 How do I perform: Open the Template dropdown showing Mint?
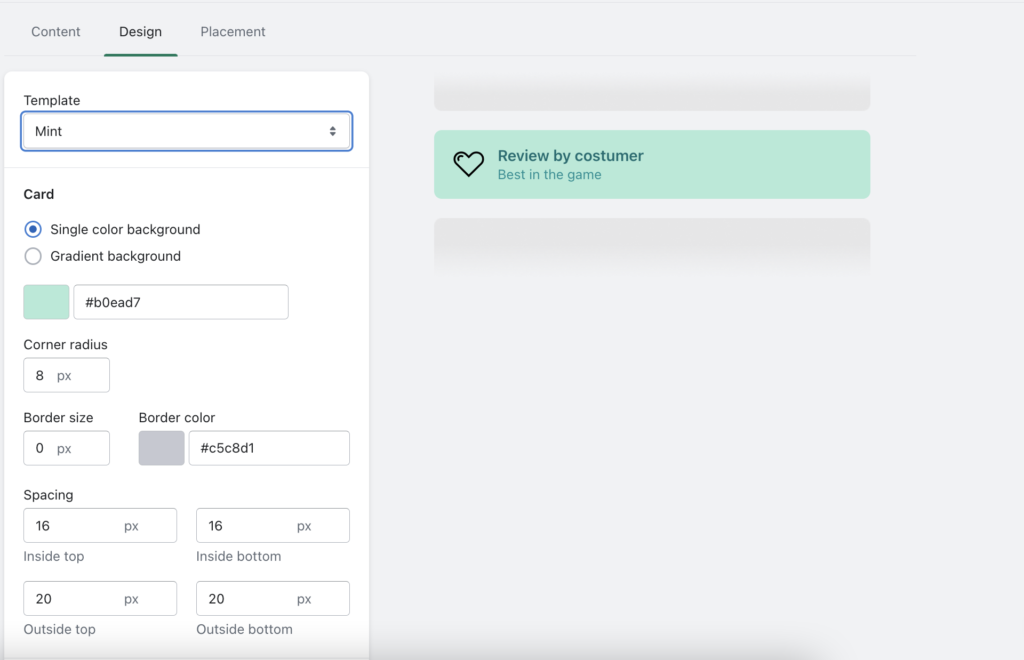(186, 131)
